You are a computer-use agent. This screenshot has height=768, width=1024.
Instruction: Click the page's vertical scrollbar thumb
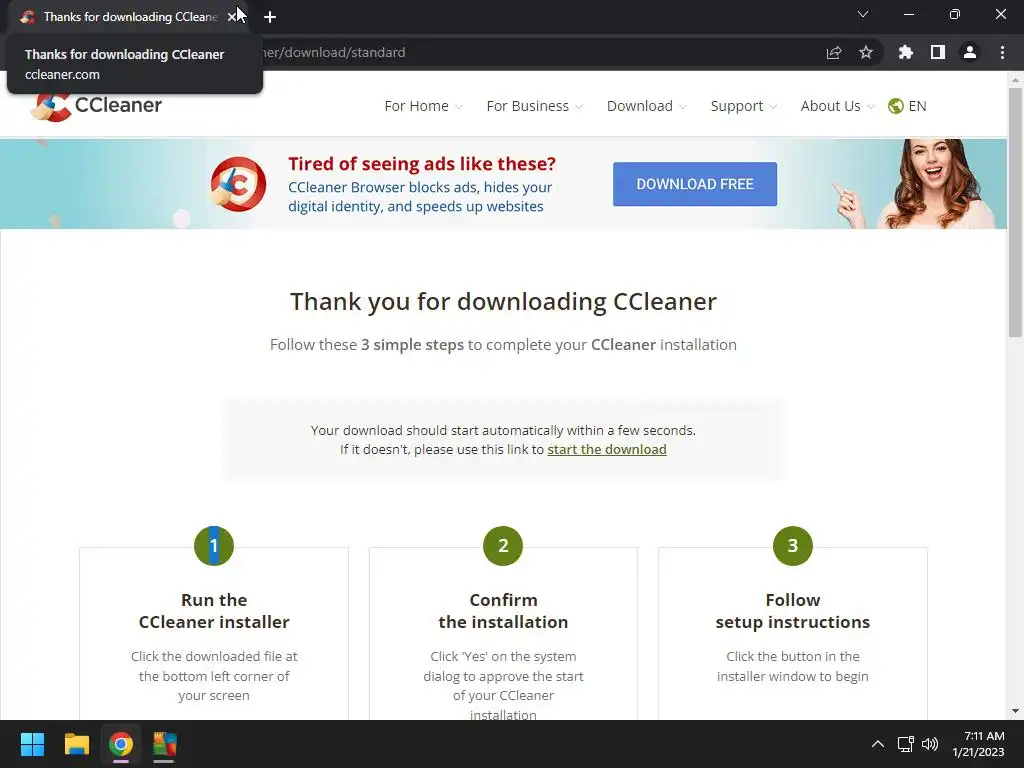(x=1015, y=212)
